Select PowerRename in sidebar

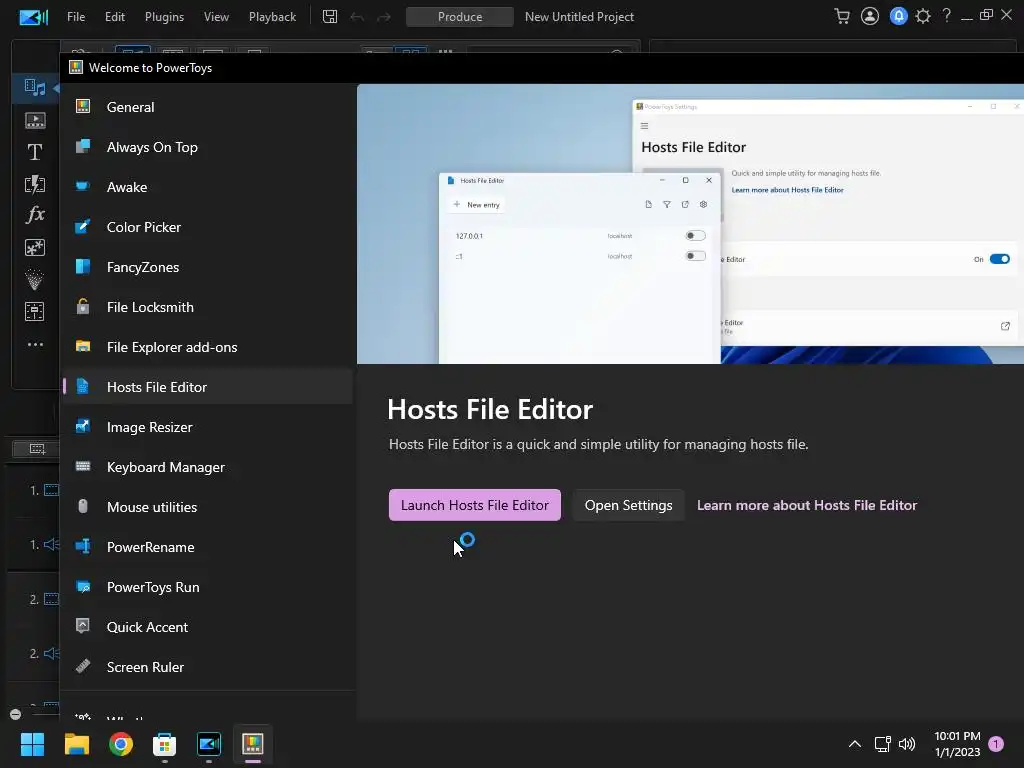[208, 547]
